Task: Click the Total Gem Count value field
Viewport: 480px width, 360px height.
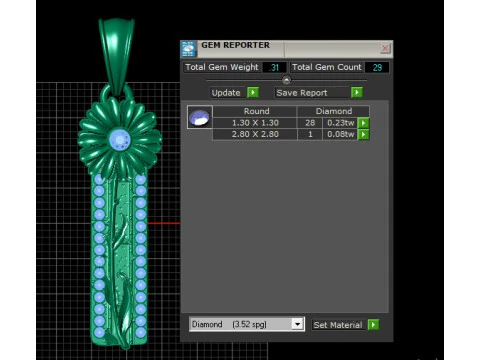Action: (x=377, y=67)
